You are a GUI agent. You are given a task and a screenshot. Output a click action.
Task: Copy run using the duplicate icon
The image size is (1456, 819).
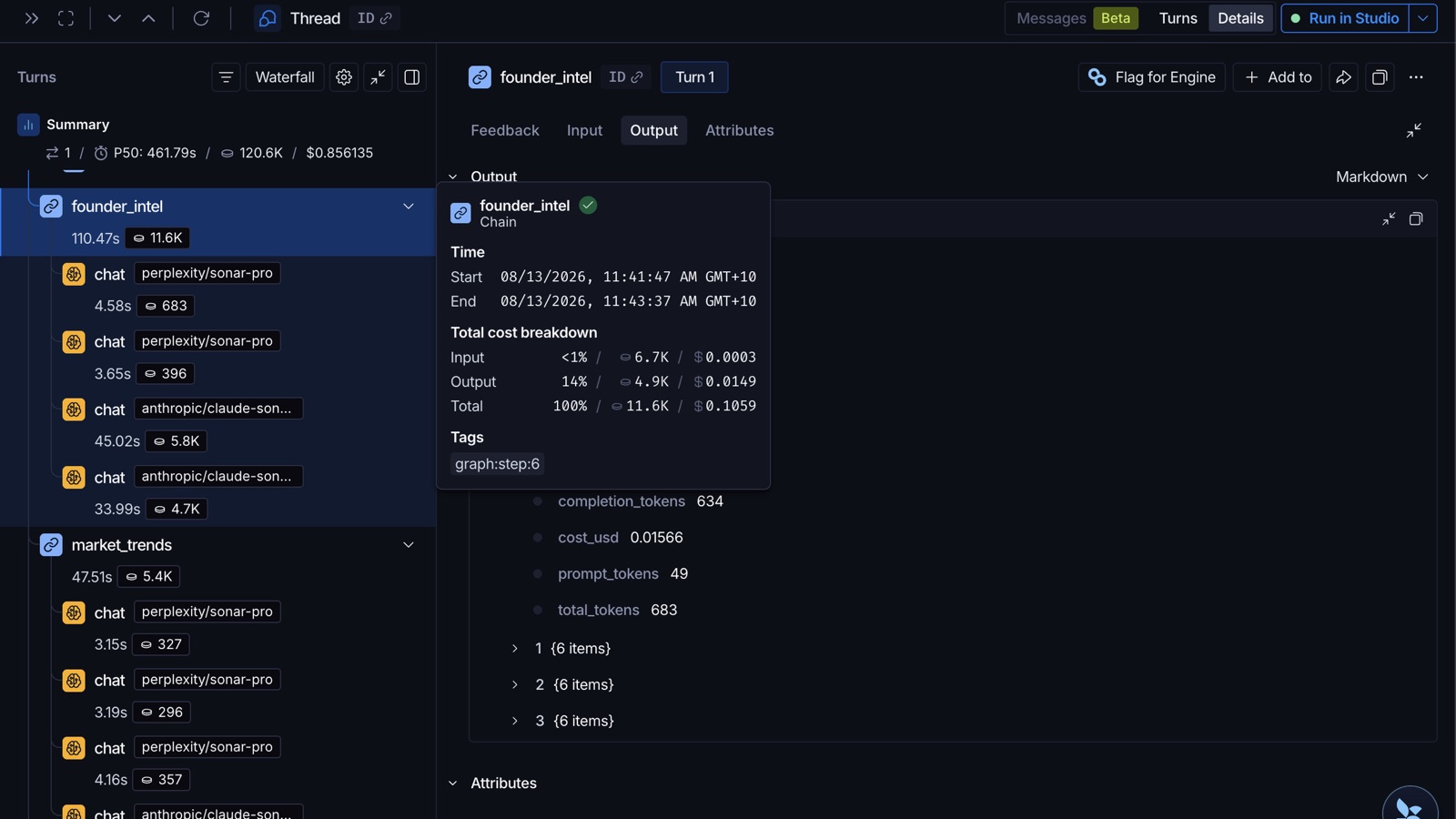pos(1380,77)
